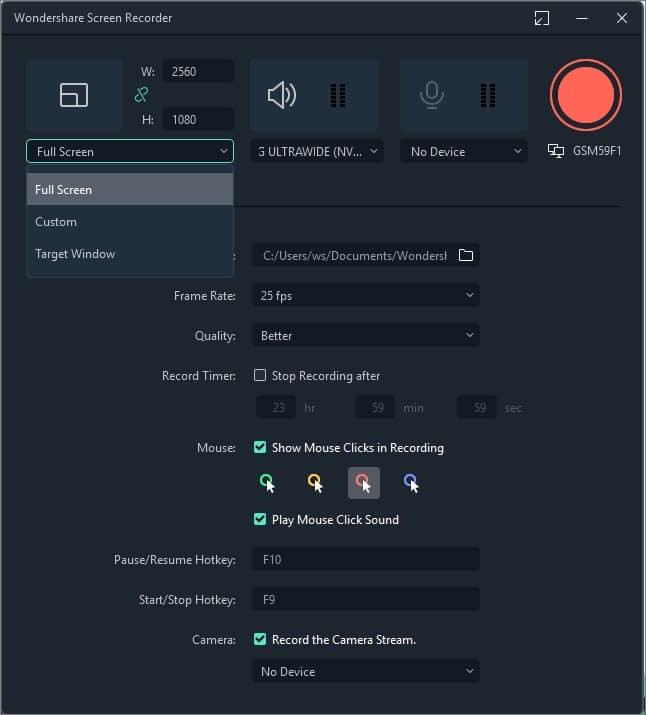Uncheck Play Mouse Click Sound
Image resolution: width=646 pixels, height=715 pixels.
point(260,519)
